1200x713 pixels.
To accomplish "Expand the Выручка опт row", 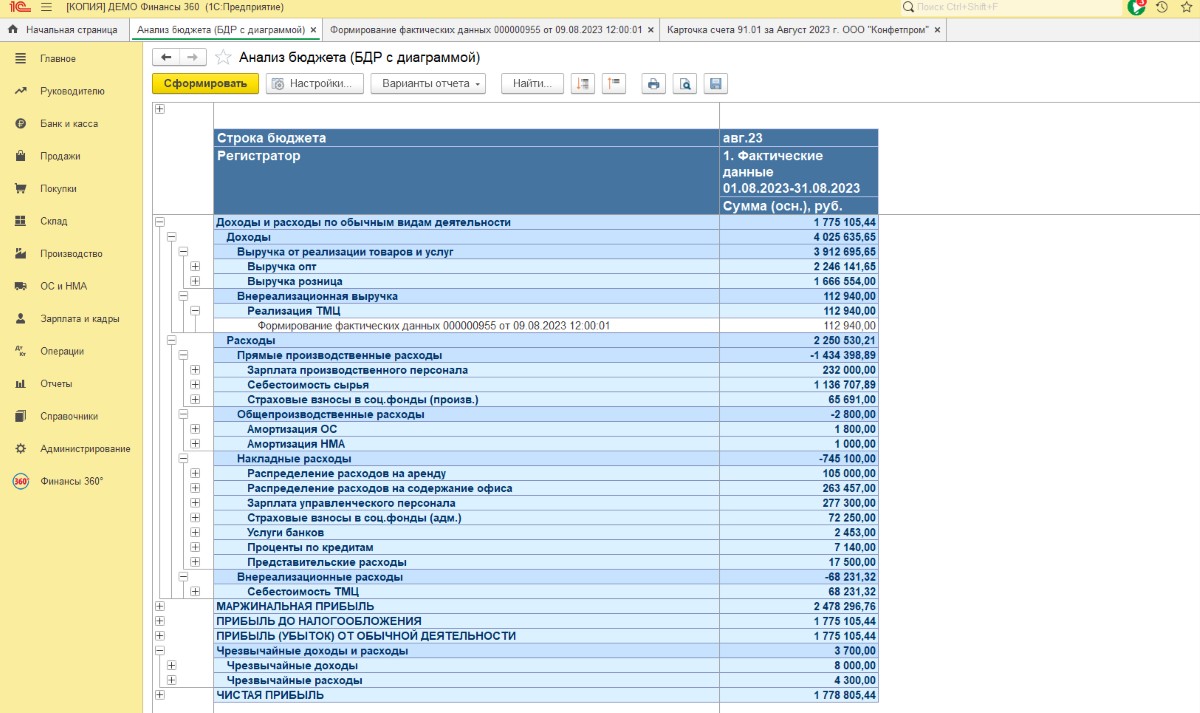I will click(x=195, y=267).
